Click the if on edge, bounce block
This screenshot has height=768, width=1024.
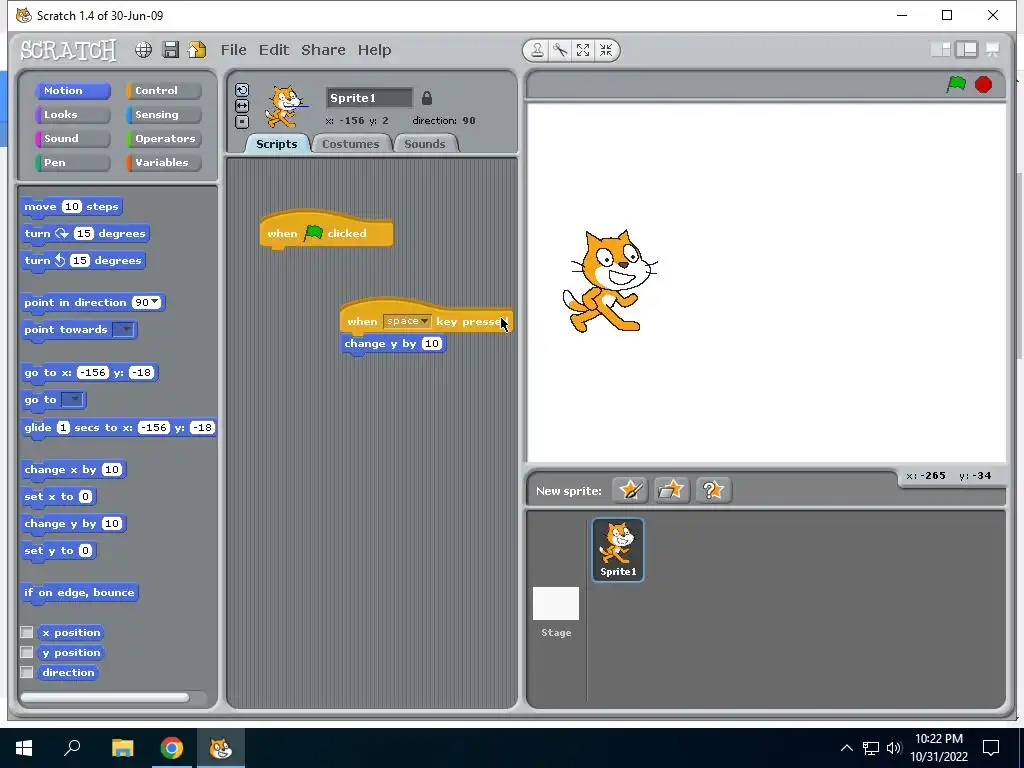(x=79, y=593)
